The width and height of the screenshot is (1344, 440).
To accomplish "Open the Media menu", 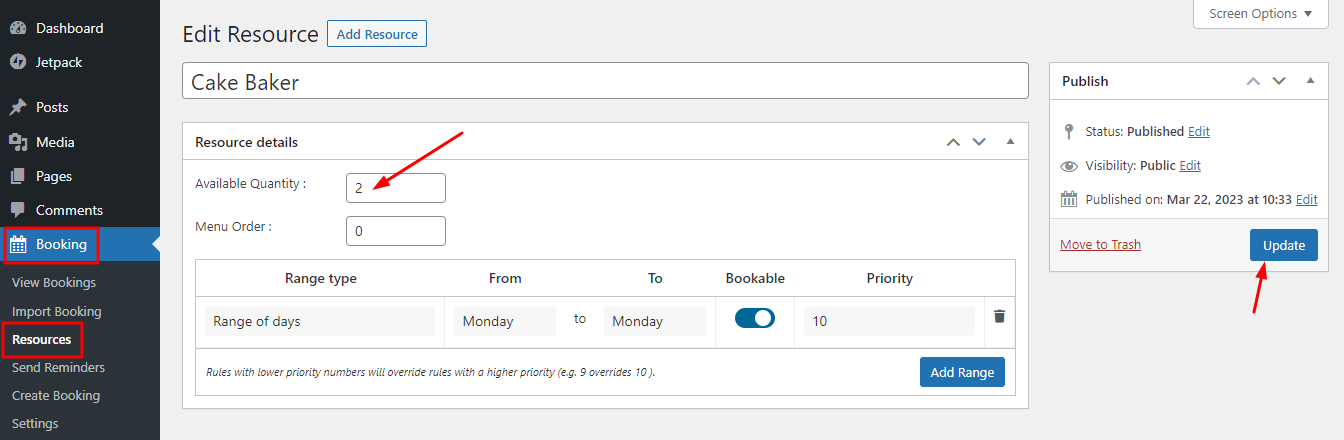I will click(x=80, y=142).
